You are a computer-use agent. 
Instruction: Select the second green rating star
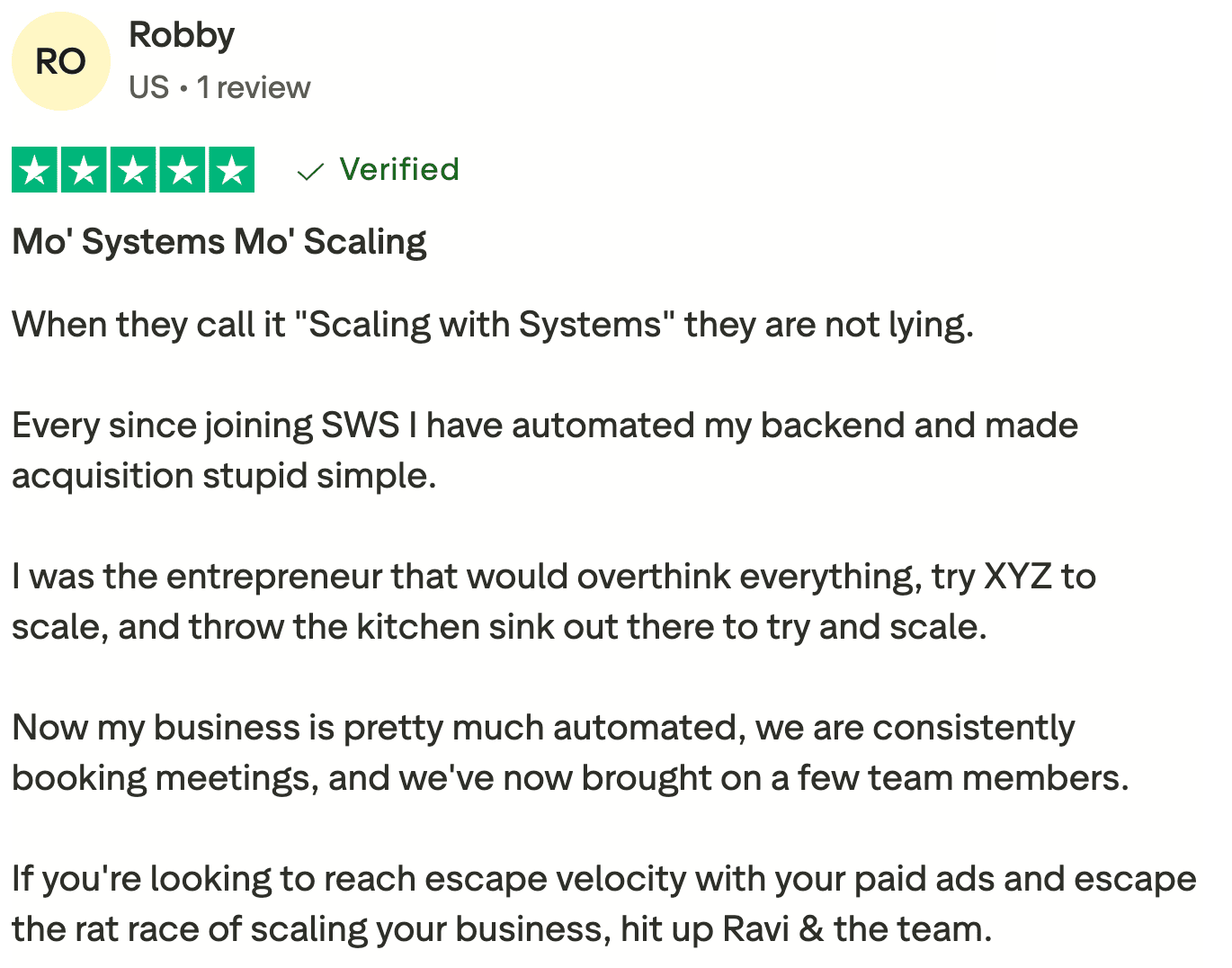(84, 169)
